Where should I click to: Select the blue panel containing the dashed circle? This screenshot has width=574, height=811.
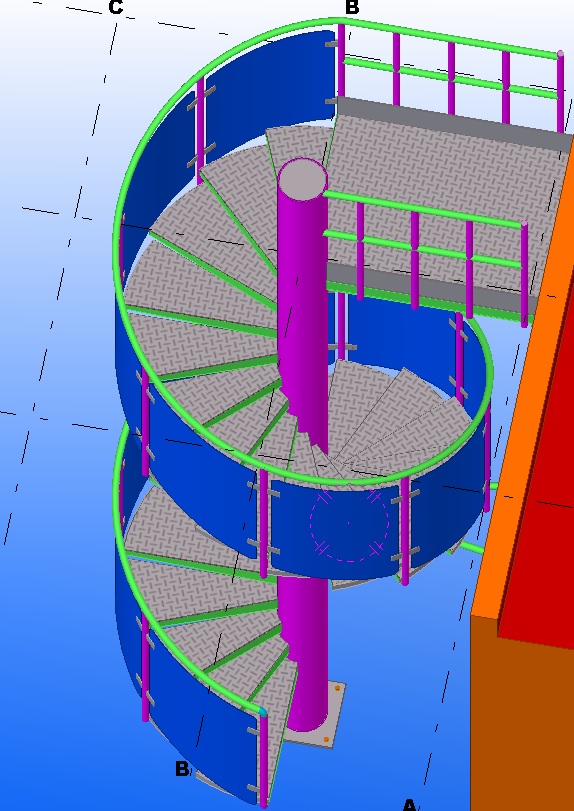(x=335, y=528)
